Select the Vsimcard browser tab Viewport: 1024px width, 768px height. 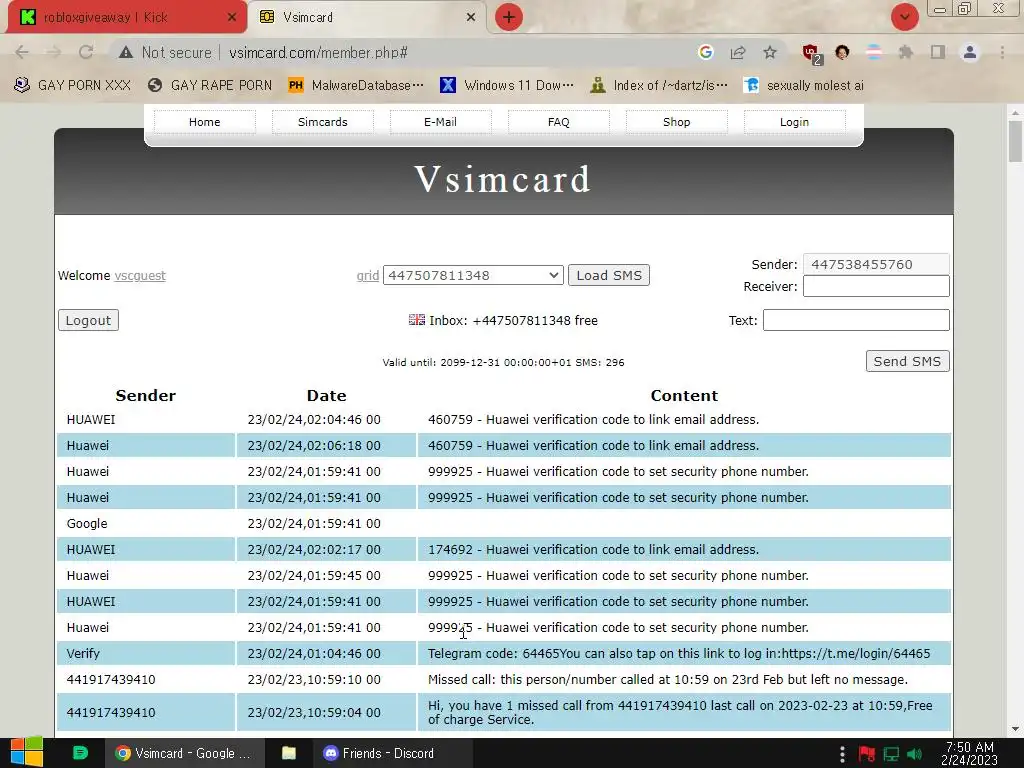[x=366, y=17]
